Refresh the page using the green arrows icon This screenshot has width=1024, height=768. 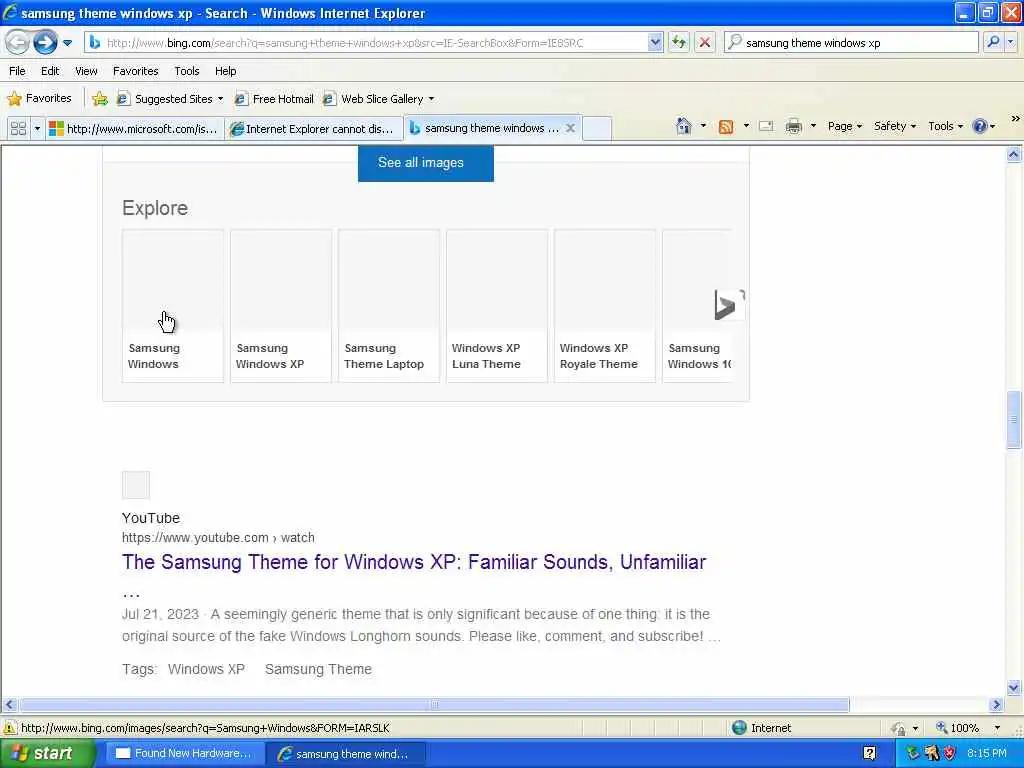coord(679,43)
